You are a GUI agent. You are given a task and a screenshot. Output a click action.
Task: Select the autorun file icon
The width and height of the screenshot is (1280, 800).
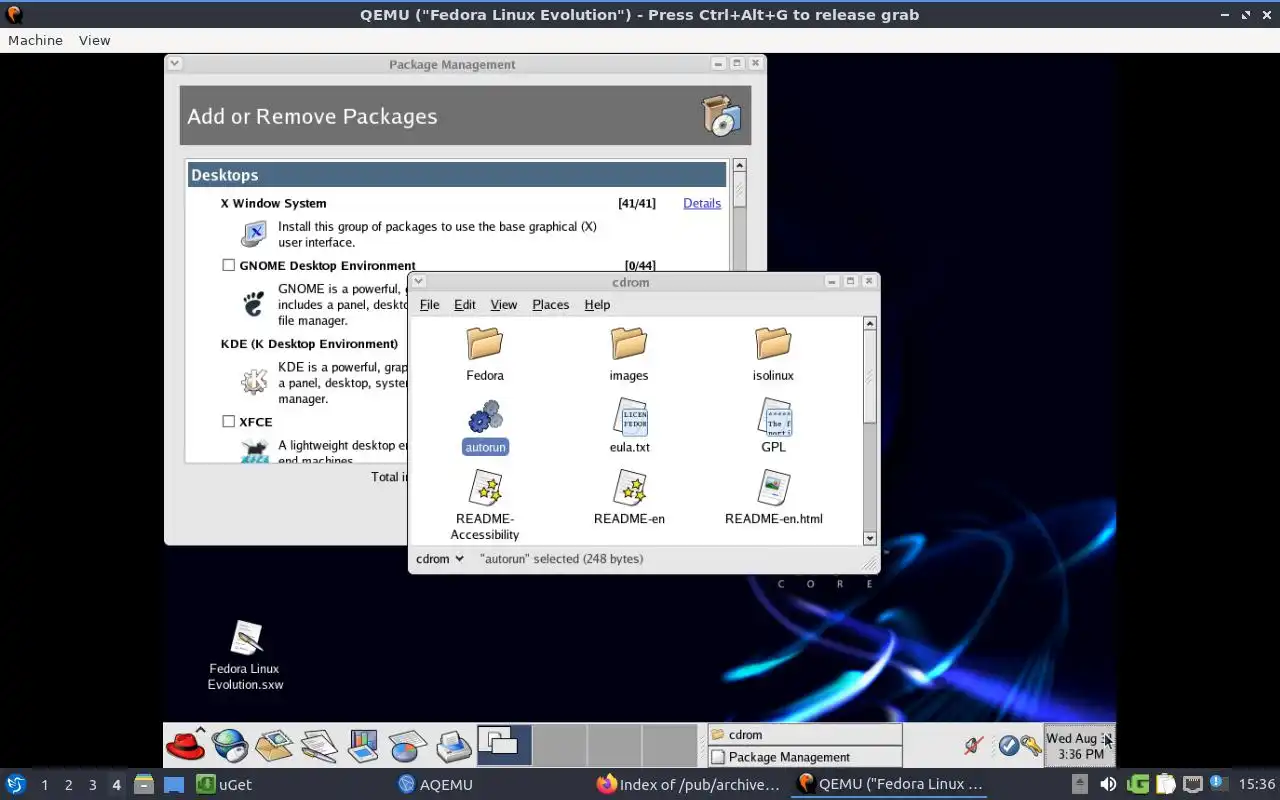(x=485, y=417)
